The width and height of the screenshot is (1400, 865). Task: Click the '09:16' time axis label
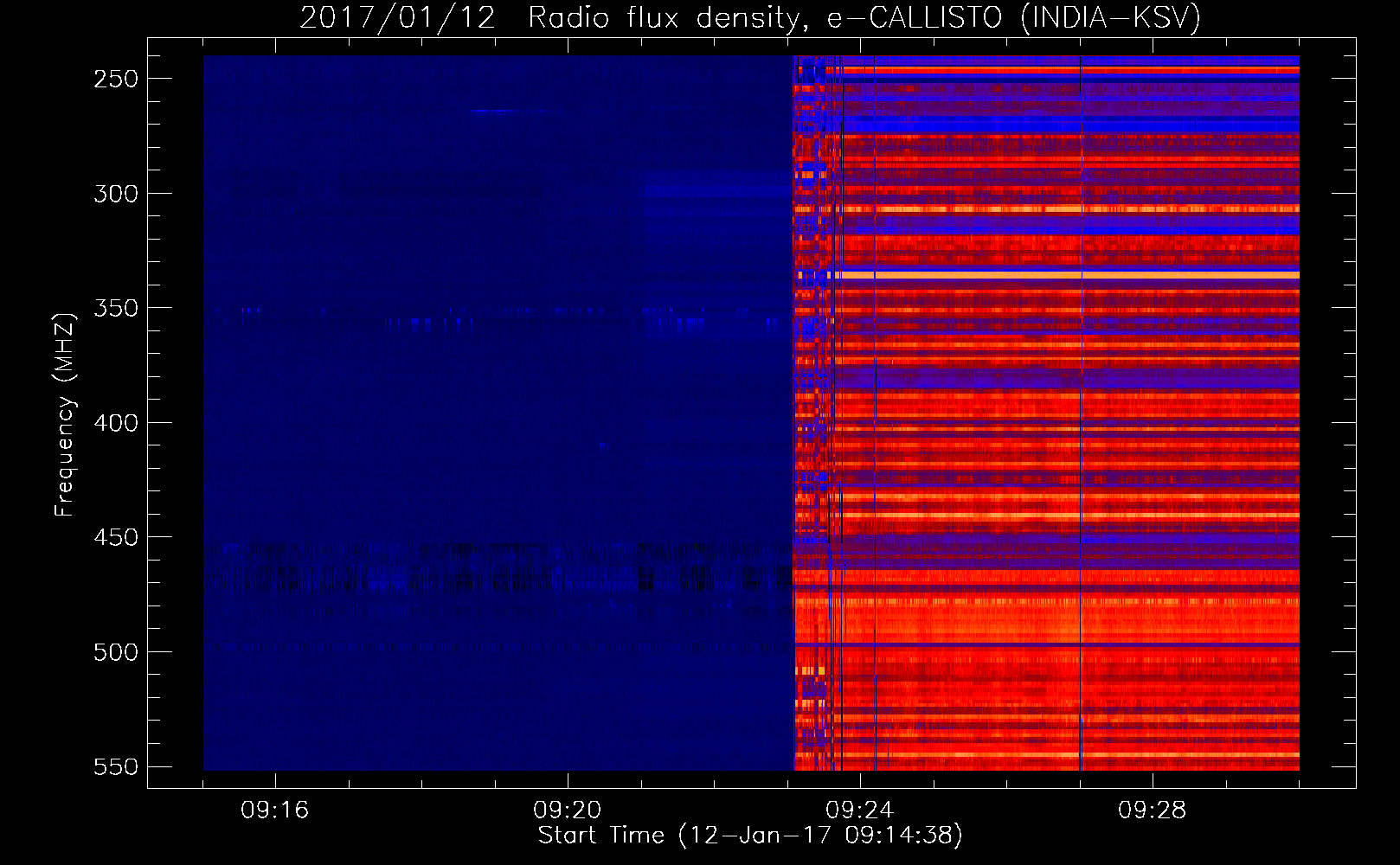pyautogui.click(x=275, y=810)
